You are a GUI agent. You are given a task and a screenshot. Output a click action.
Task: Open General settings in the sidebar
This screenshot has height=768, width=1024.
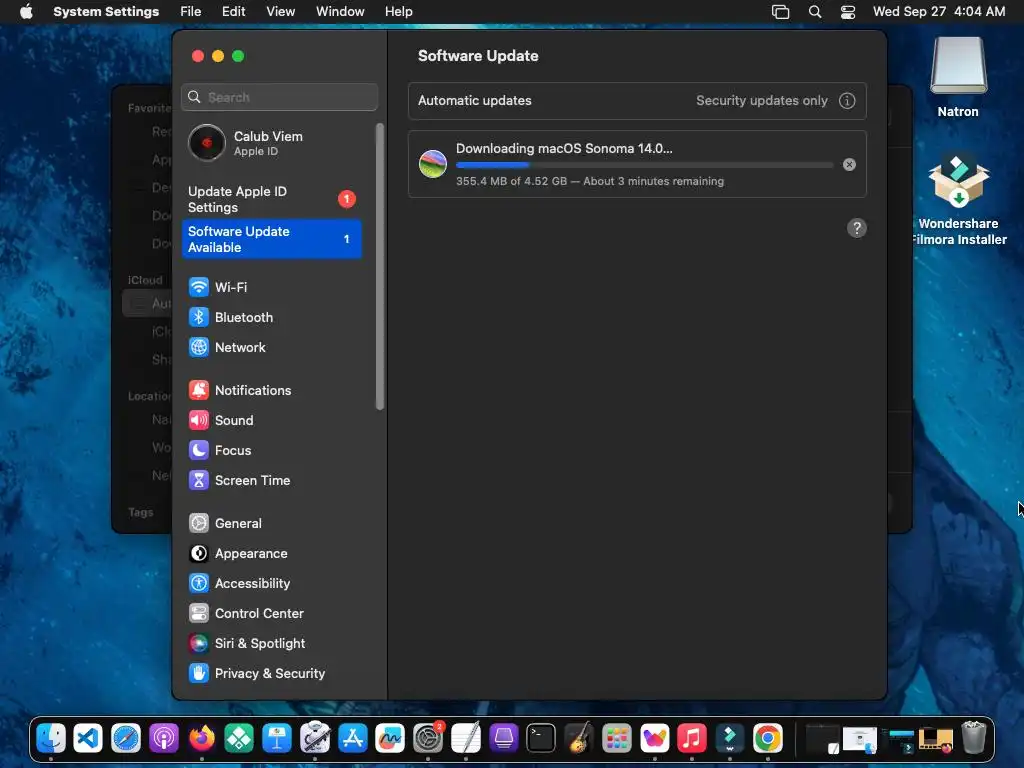point(271,524)
